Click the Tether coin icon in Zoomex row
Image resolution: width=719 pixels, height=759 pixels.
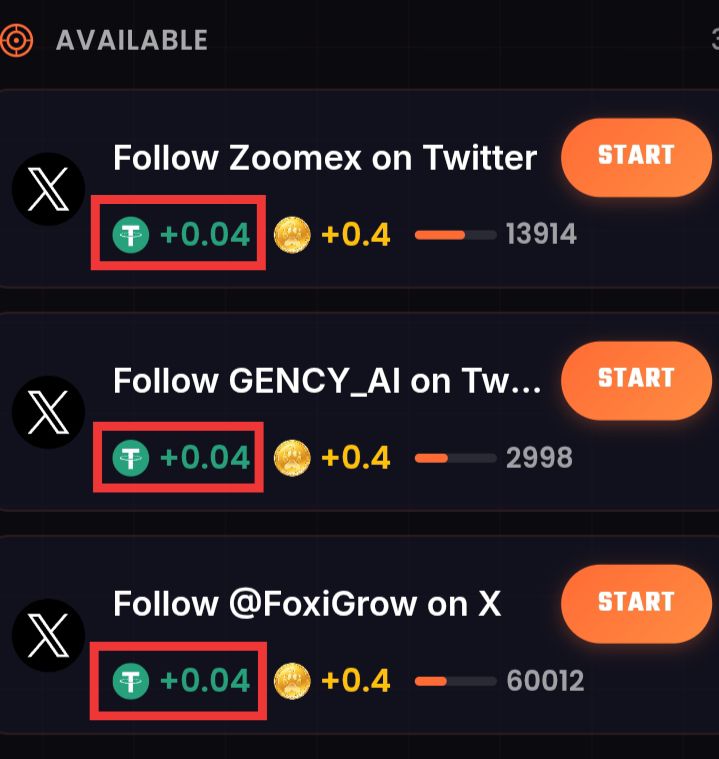[x=131, y=235]
